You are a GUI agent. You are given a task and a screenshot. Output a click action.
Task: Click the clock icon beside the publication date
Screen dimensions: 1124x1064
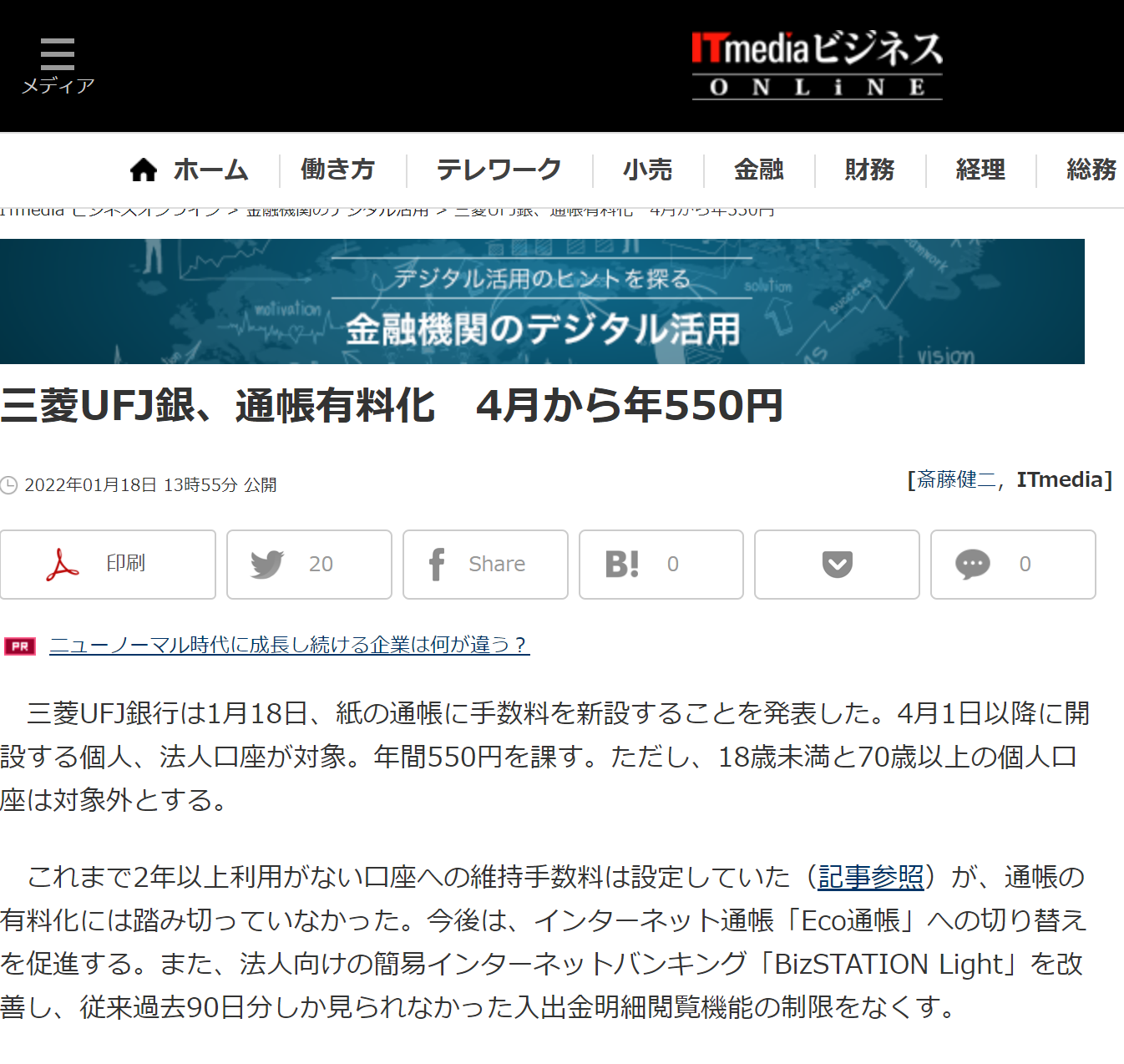[9, 485]
